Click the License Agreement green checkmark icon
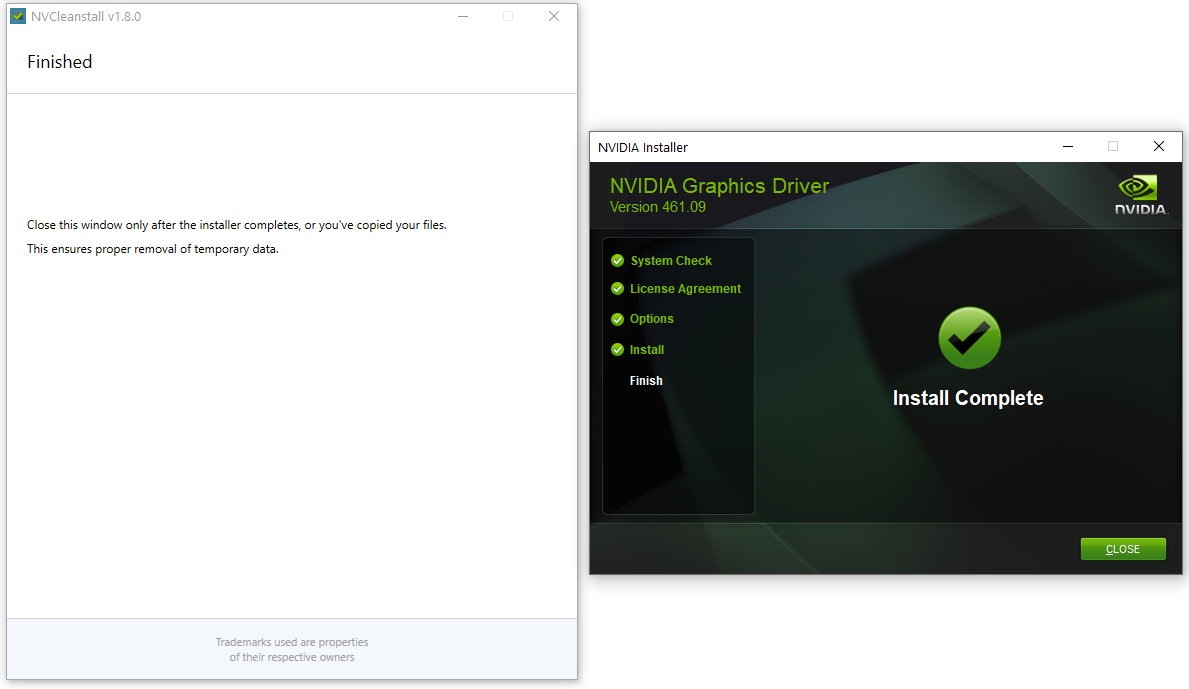This screenshot has width=1189, height=689. [617, 289]
